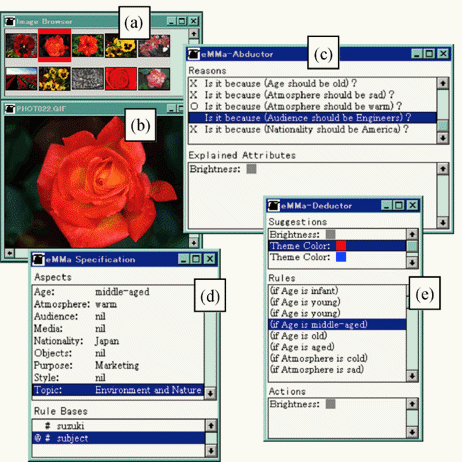Select rule 'if Atmosphere is cold'

click(x=337, y=358)
